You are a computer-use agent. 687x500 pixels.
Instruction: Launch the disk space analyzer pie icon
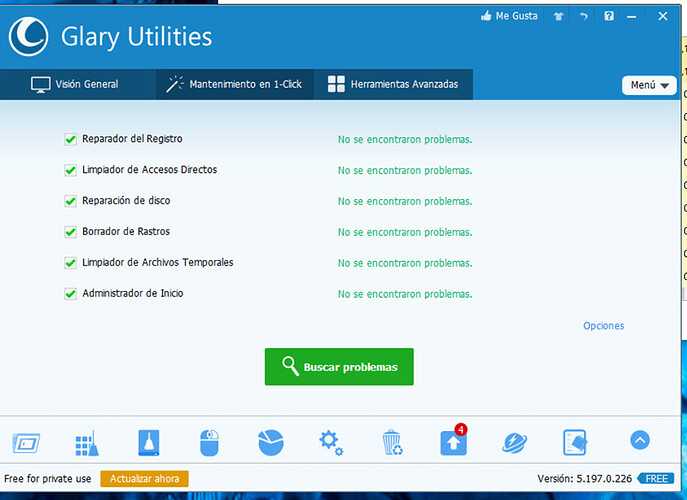271,443
